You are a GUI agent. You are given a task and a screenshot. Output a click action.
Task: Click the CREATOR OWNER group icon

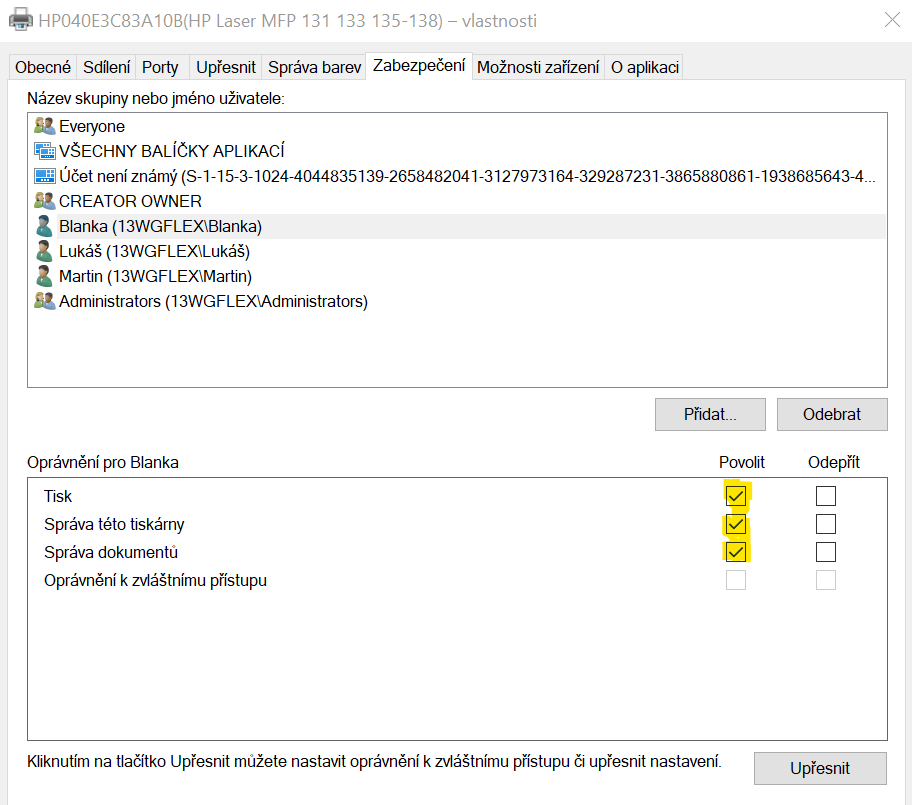click(44, 201)
